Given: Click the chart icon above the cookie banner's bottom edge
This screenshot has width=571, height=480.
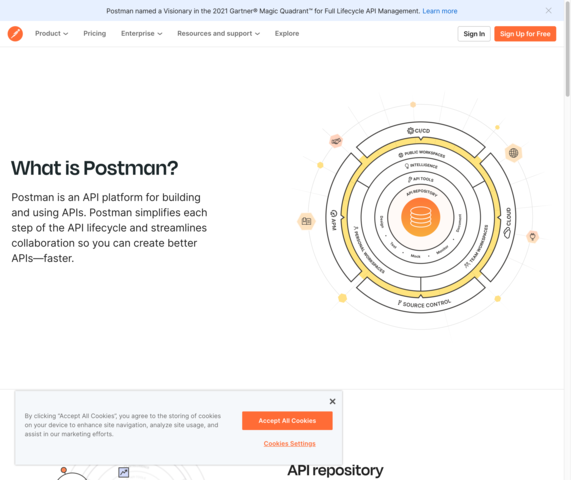Looking at the screenshot, I should (124, 472).
